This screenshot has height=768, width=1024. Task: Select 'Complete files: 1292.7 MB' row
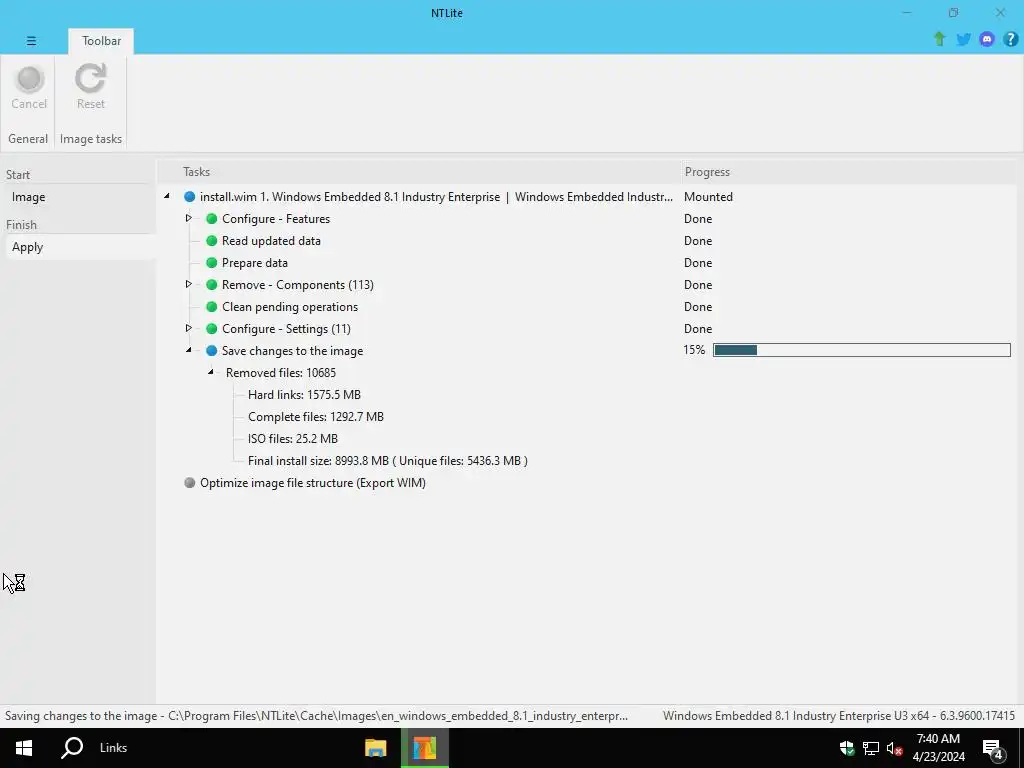click(316, 417)
